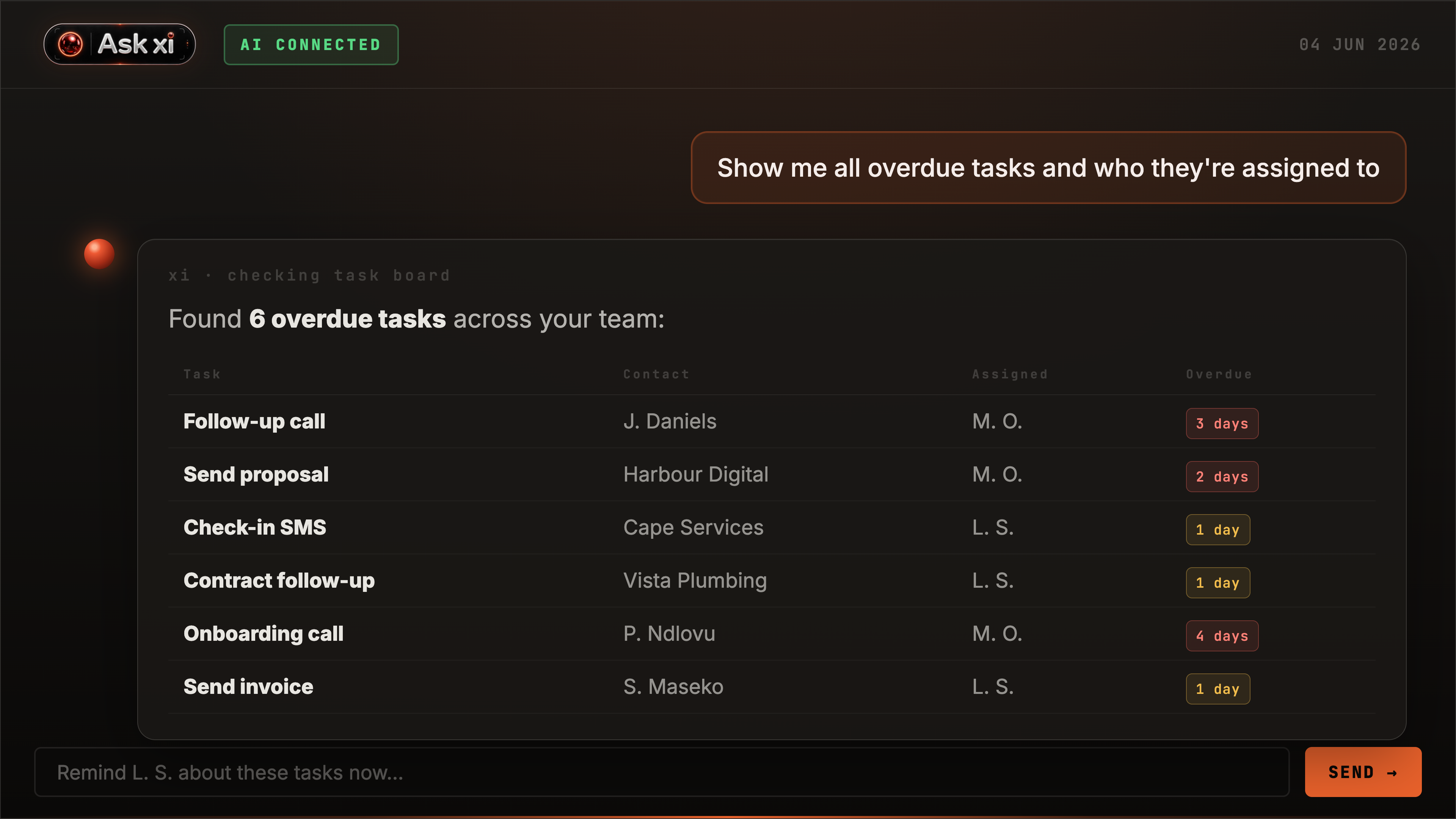Click contact Harbour Digital
This screenshot has height=819, width=1456.
[x=696, y=475]
